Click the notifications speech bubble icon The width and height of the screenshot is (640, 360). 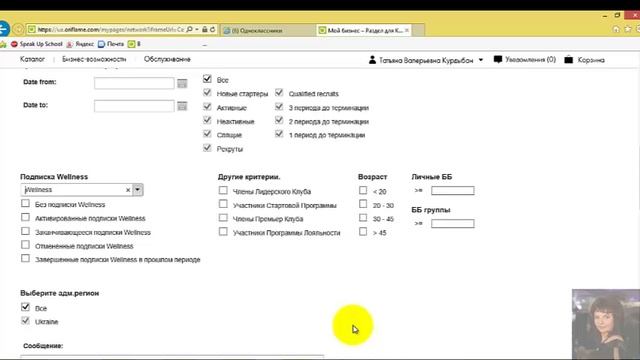[x=498, y=60]
